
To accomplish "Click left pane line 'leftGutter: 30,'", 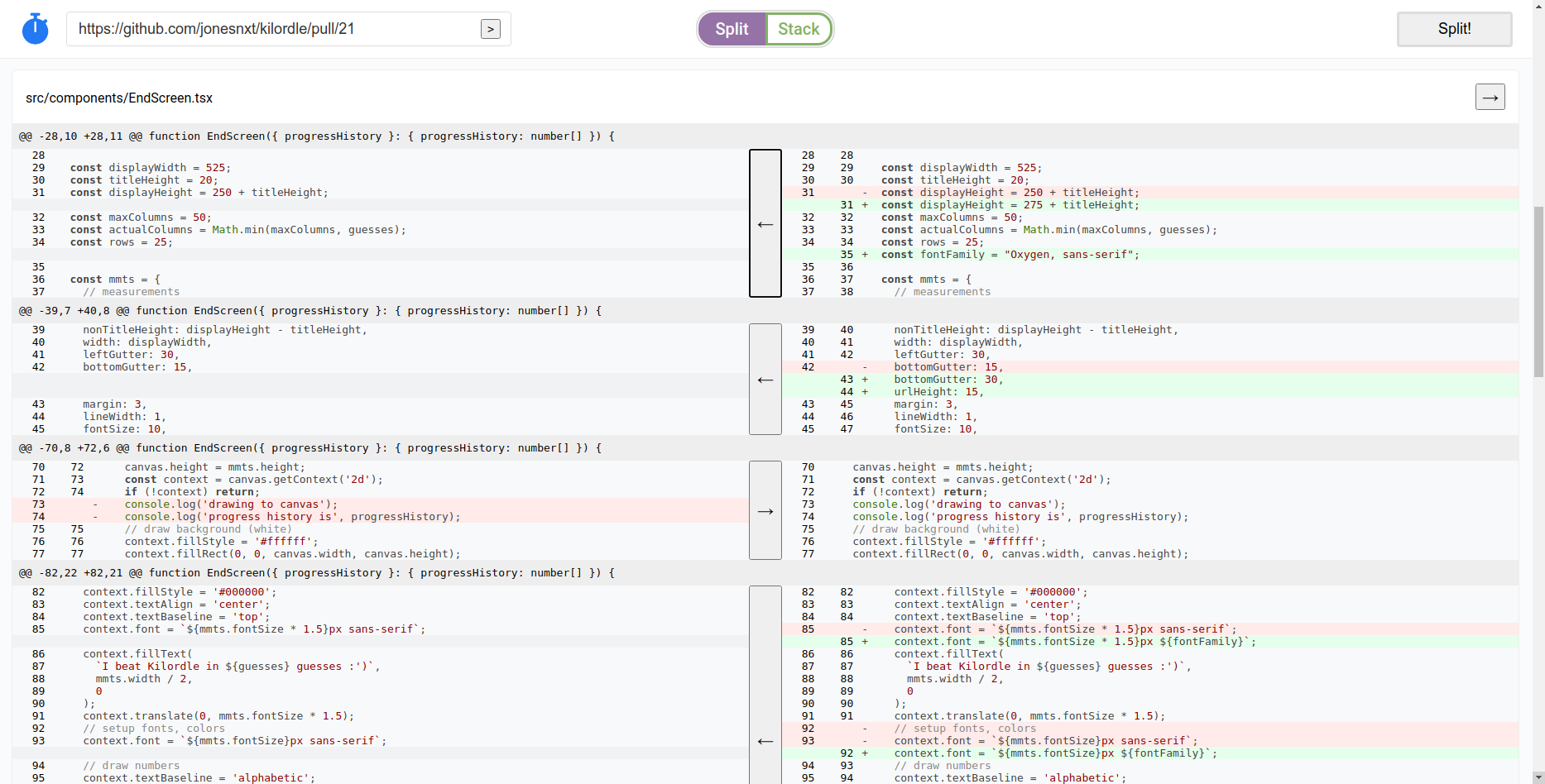I will click(x=381, y=355).
